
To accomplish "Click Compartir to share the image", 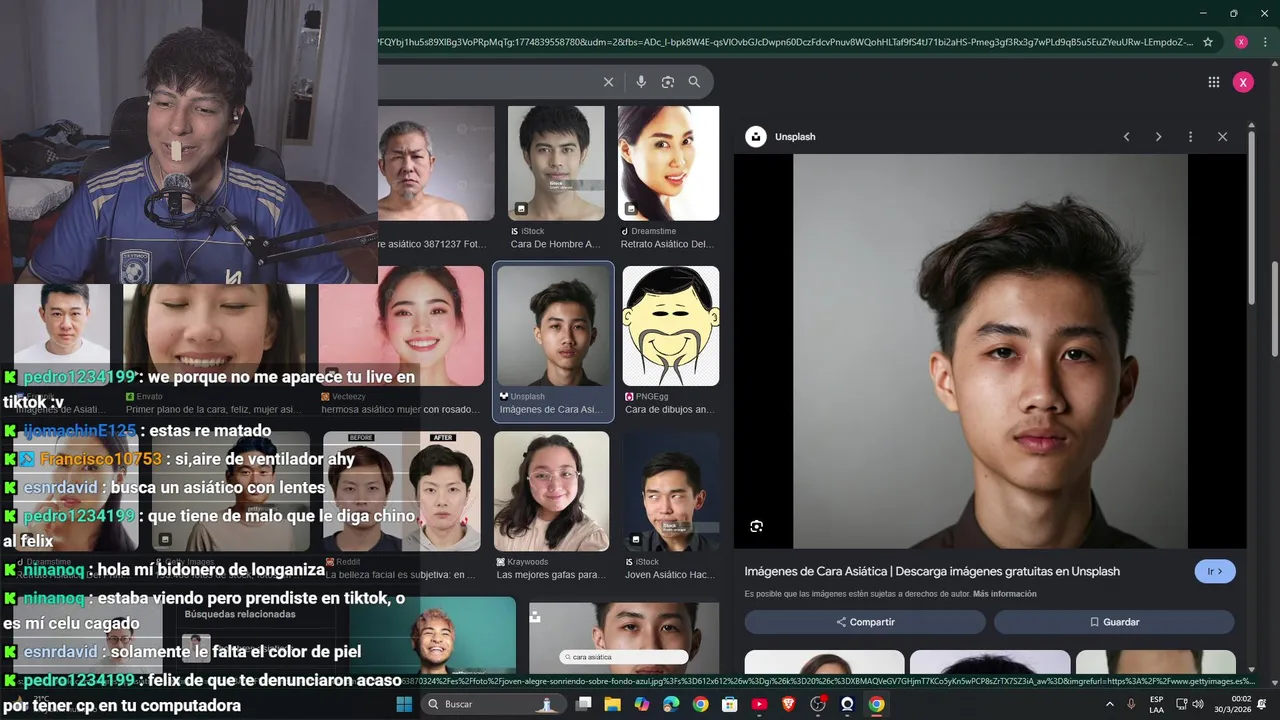I will [865, 622].
